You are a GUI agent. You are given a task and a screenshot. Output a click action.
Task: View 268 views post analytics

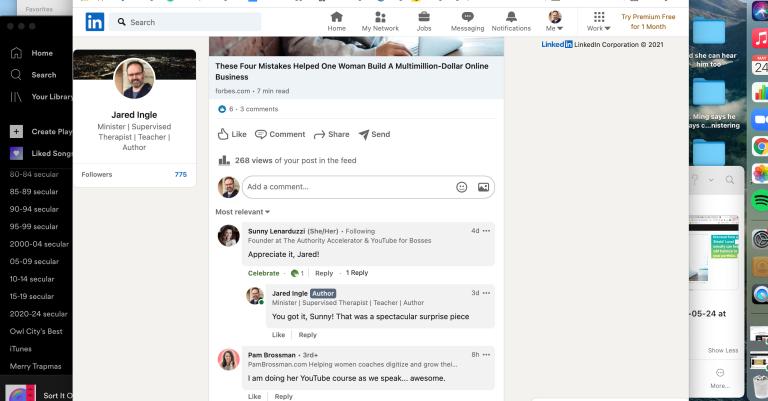287,160
